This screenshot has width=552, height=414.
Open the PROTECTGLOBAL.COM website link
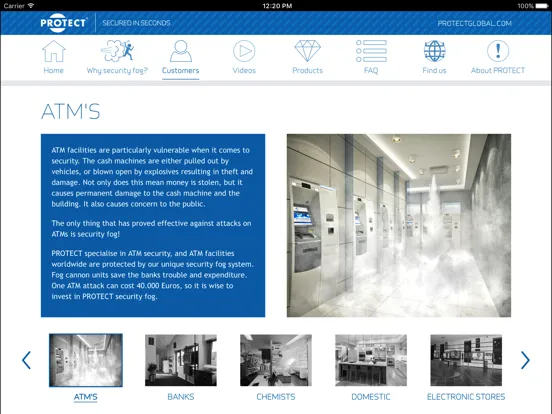pyautogui.click(x=475, y=24)
